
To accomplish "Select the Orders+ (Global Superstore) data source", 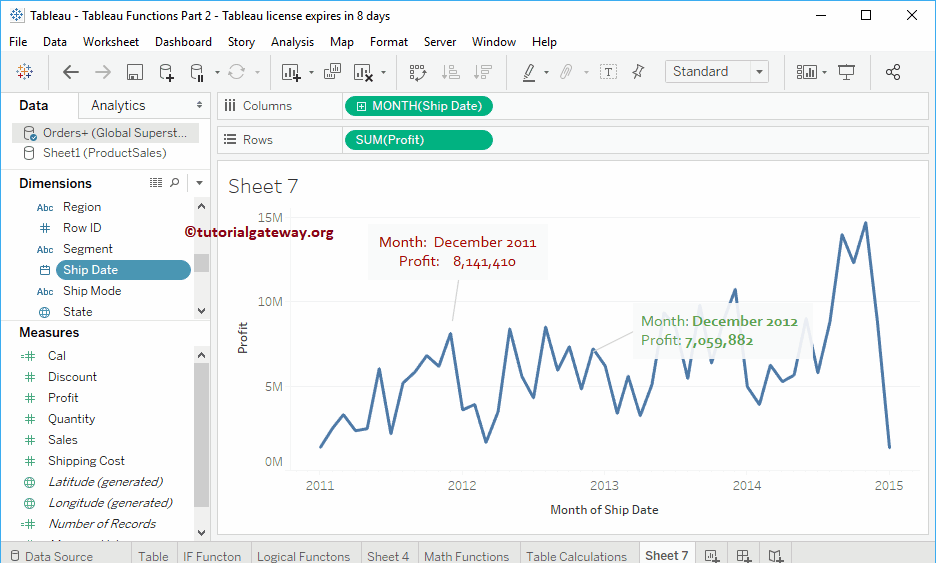I will pyautogui.click(x=106, y=133).
